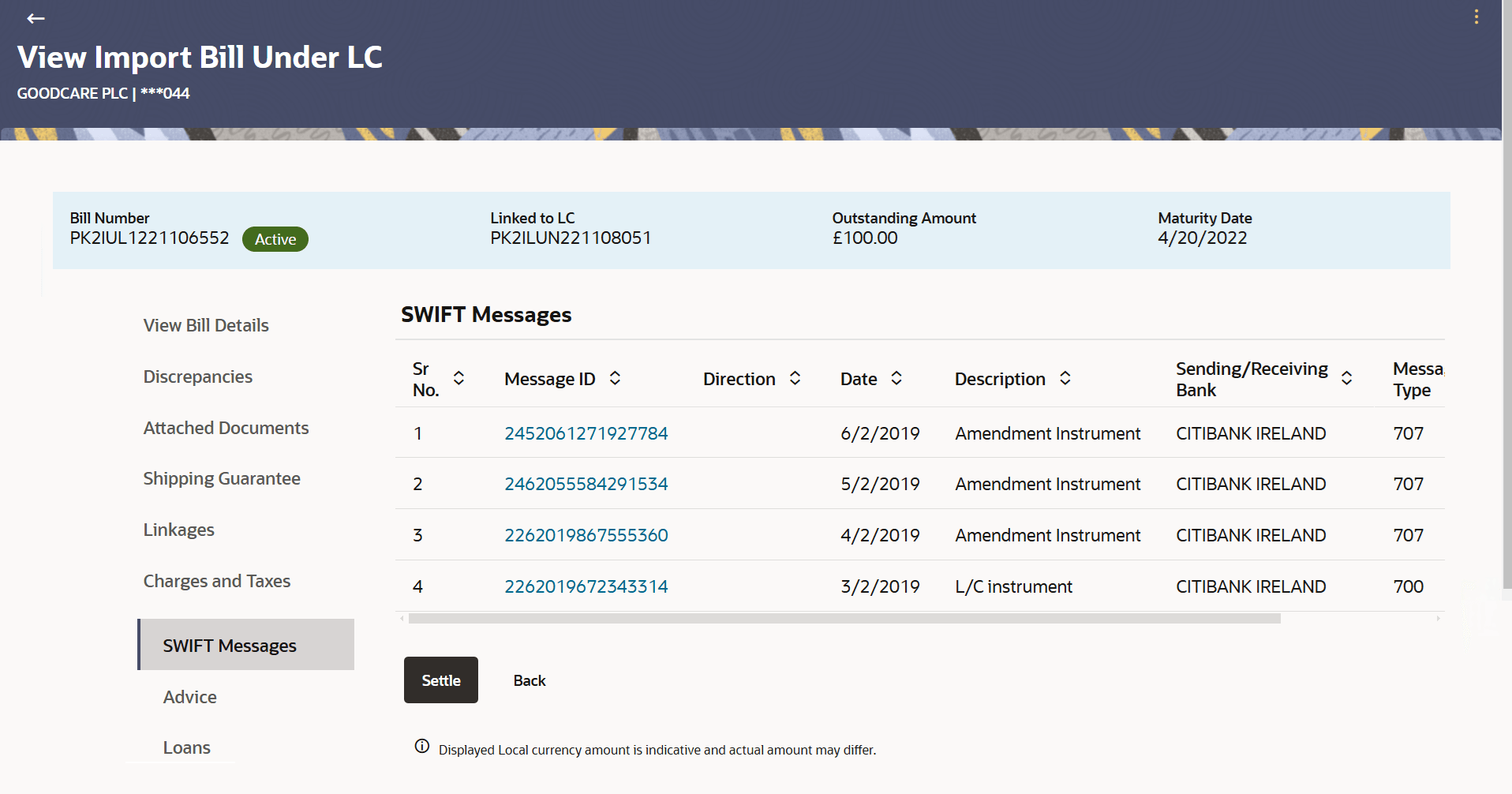1512x794 pixels.
Task: Toggle sort order on Sending/Receiving Bank
Action: [x=1346, y=378]
